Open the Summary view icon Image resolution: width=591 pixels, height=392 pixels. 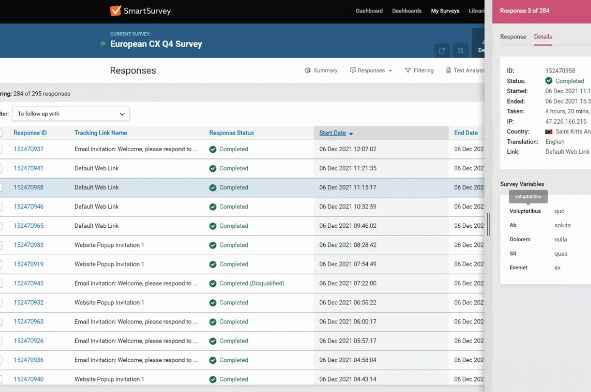pyautogui.click(x=308, y=70)
